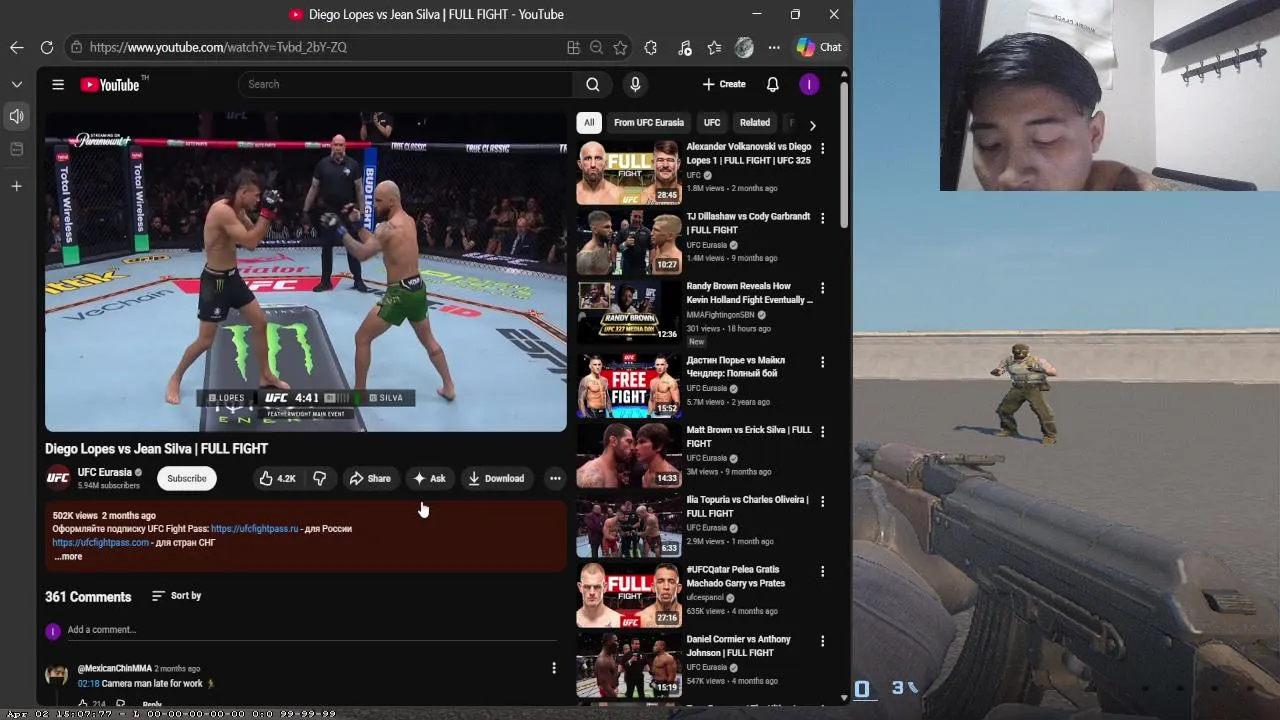
Task: Open the MMAFightingonSBN channel name
Action: tap(721, 315)
